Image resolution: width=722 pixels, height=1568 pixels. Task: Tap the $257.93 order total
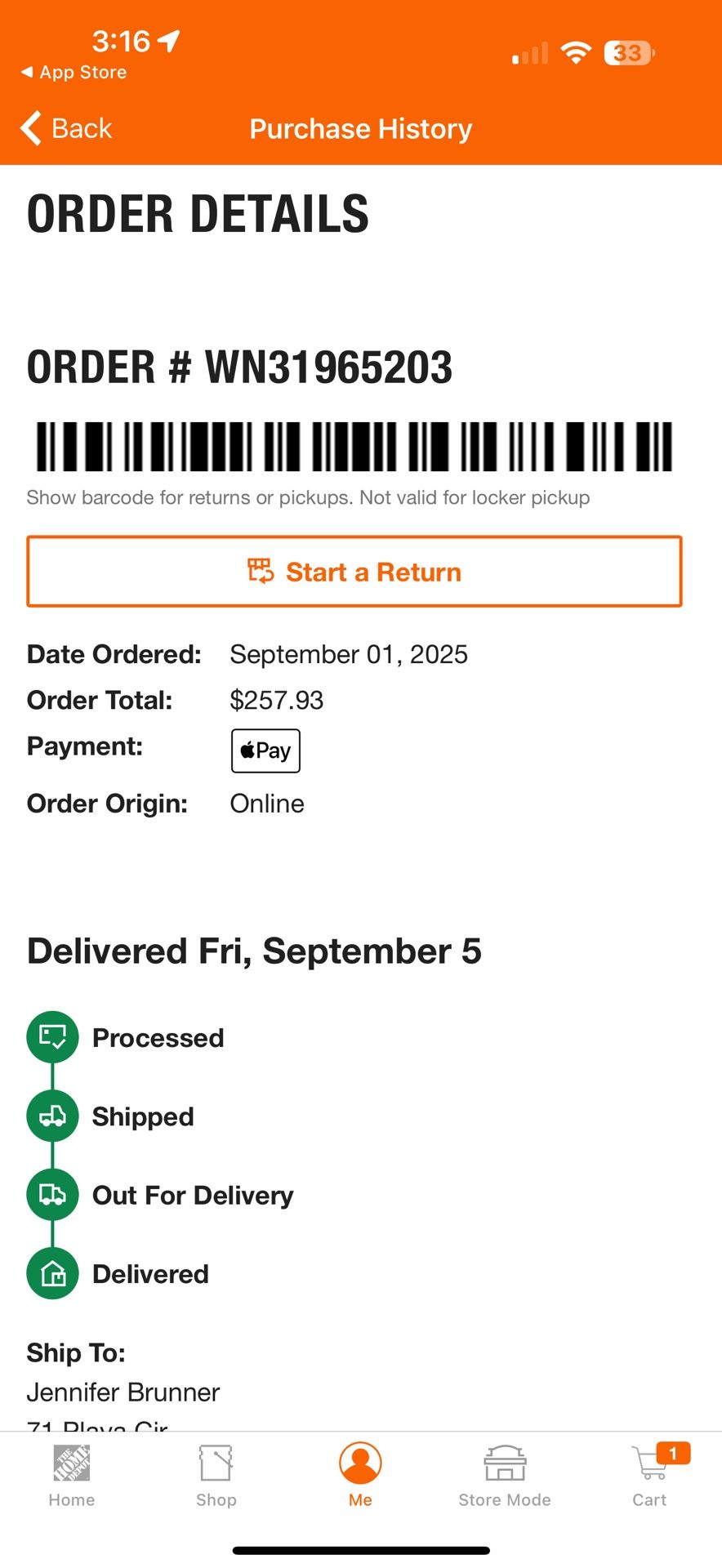(277, 700)
